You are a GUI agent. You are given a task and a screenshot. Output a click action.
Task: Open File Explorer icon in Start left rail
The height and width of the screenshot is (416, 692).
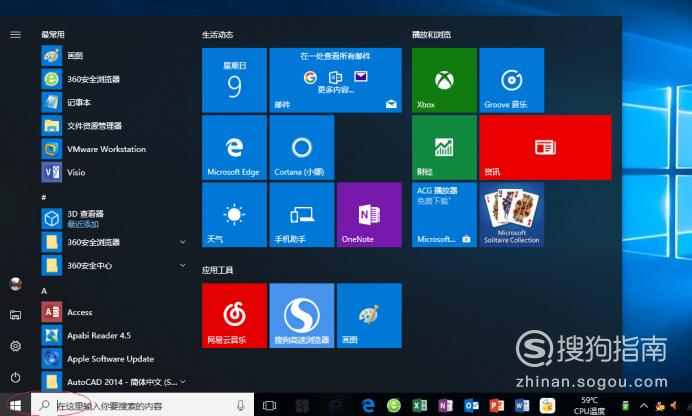(x=15, y=315)
